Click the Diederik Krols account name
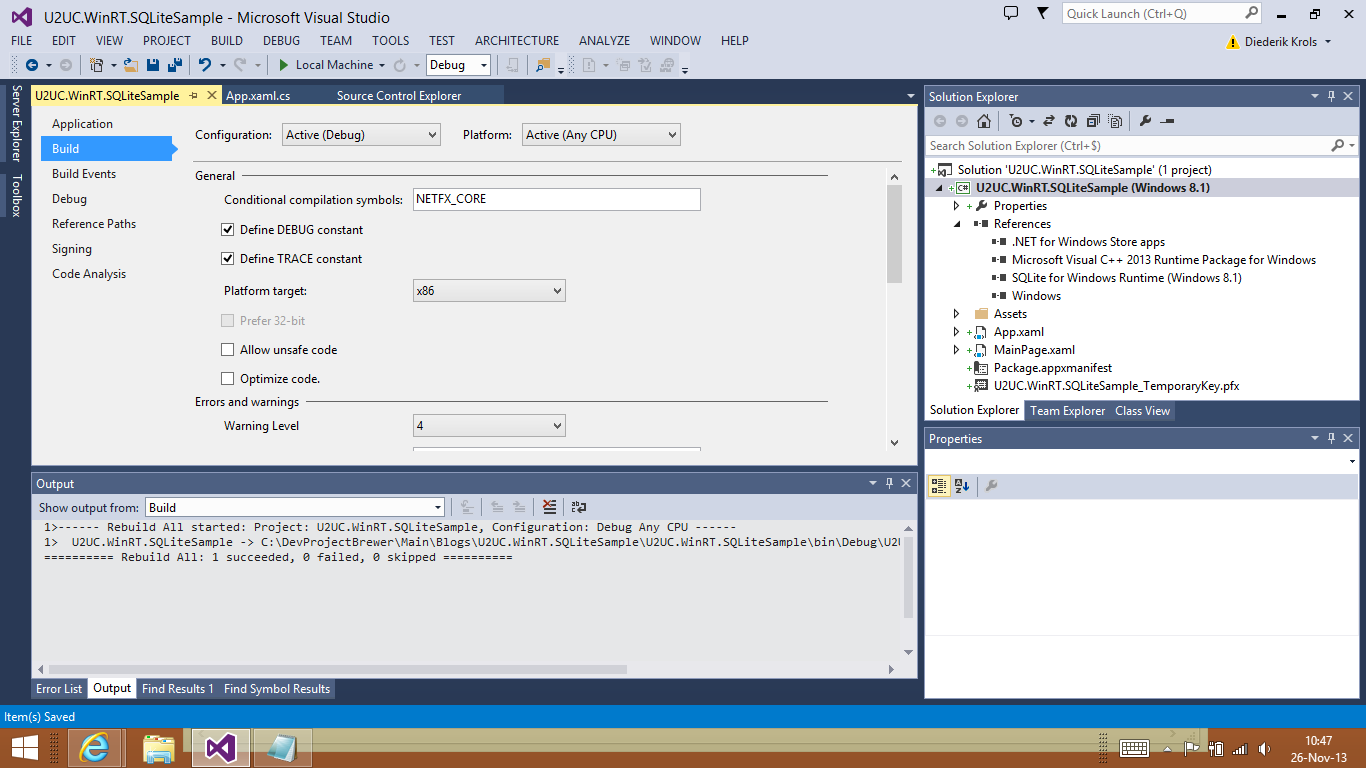The image size is (1366, 768). pyautogui.click(x=1282, y=42)
